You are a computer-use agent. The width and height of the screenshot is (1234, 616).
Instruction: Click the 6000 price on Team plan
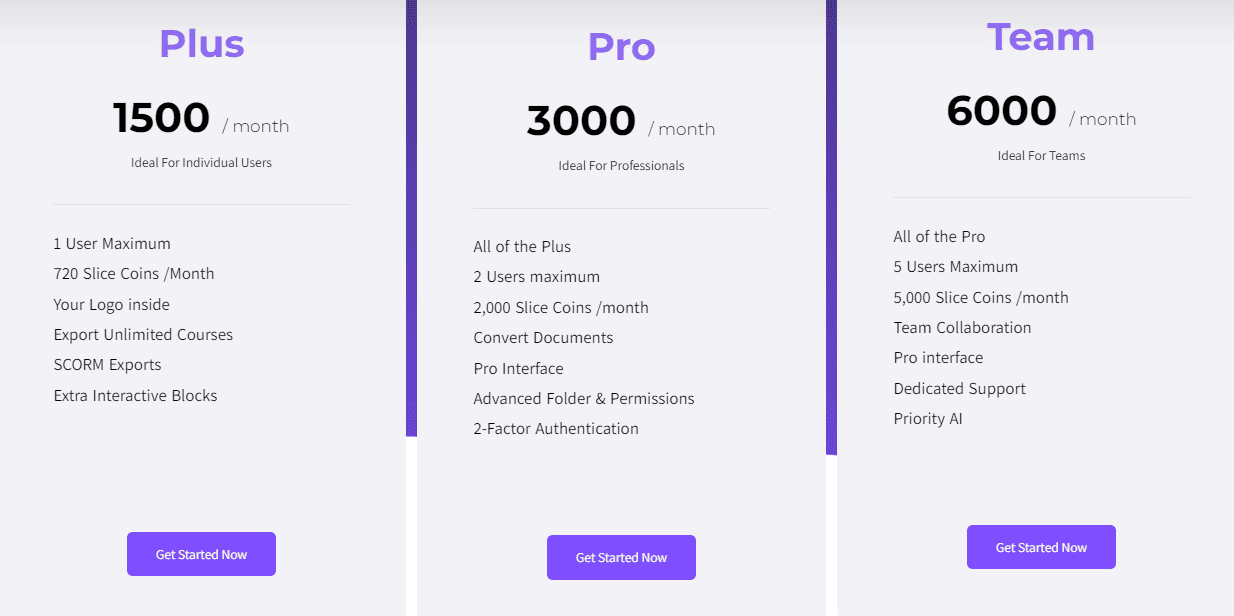pos(1001,110)
